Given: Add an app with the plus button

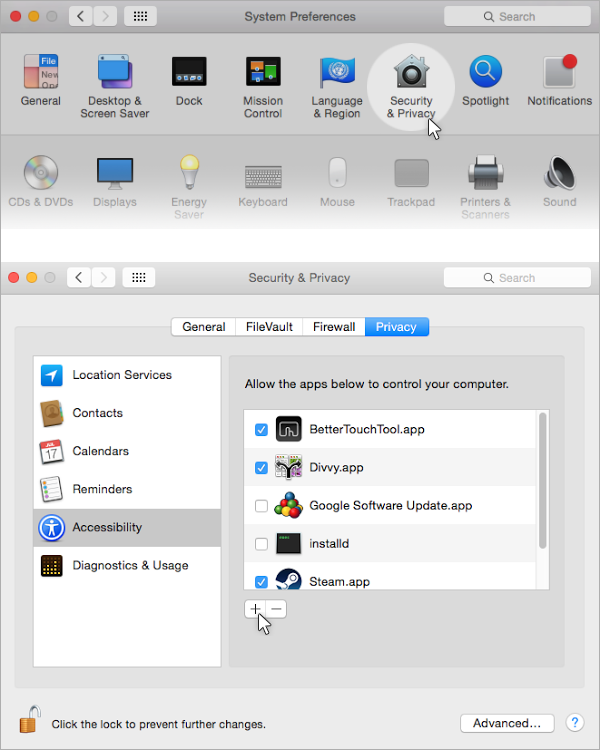Looking at the screenshot, I should (x=255, y=609).
